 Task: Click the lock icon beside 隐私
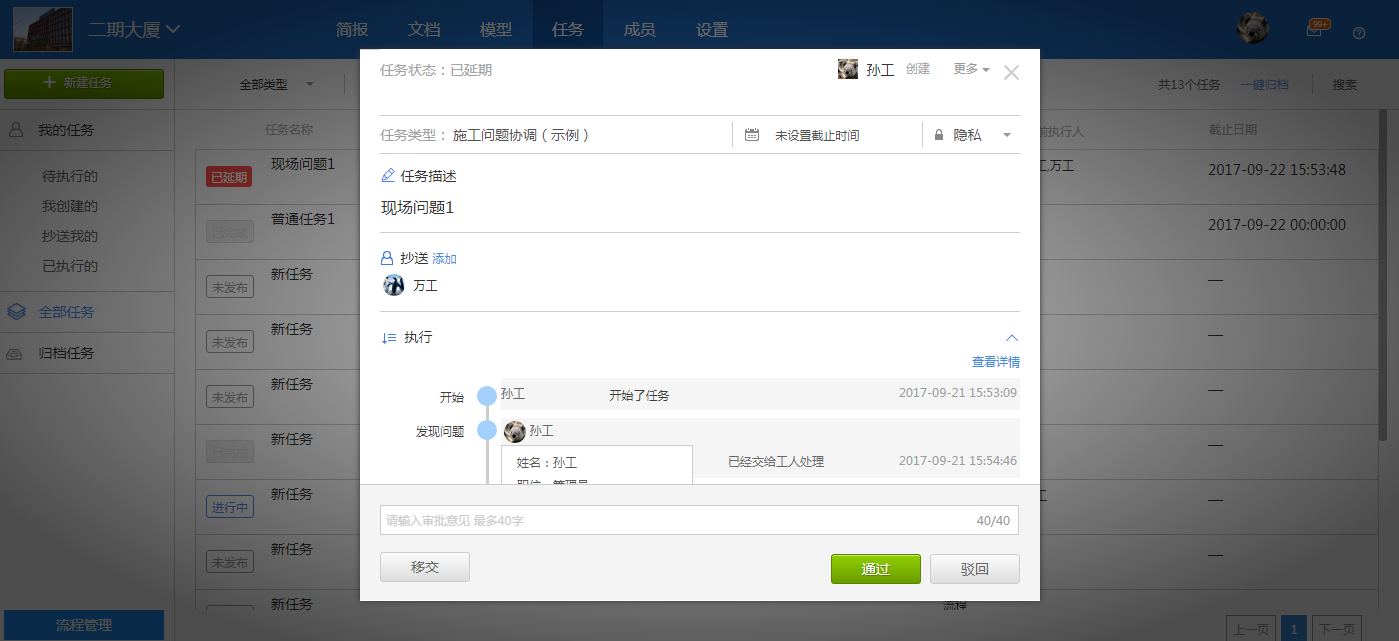[x=938, y=135]
